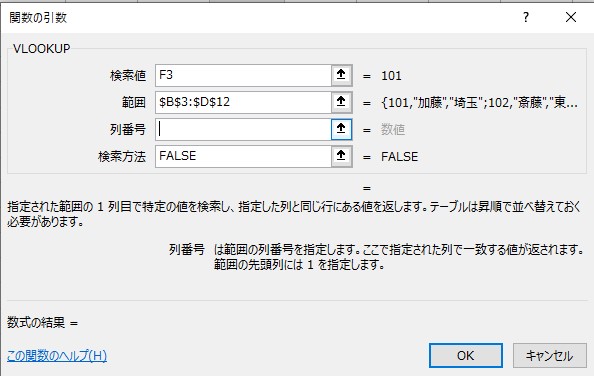Image resolution: width=594 pixels, height=376 pixels.
Task: Click the 101 result value
Action: click(391, 76)
